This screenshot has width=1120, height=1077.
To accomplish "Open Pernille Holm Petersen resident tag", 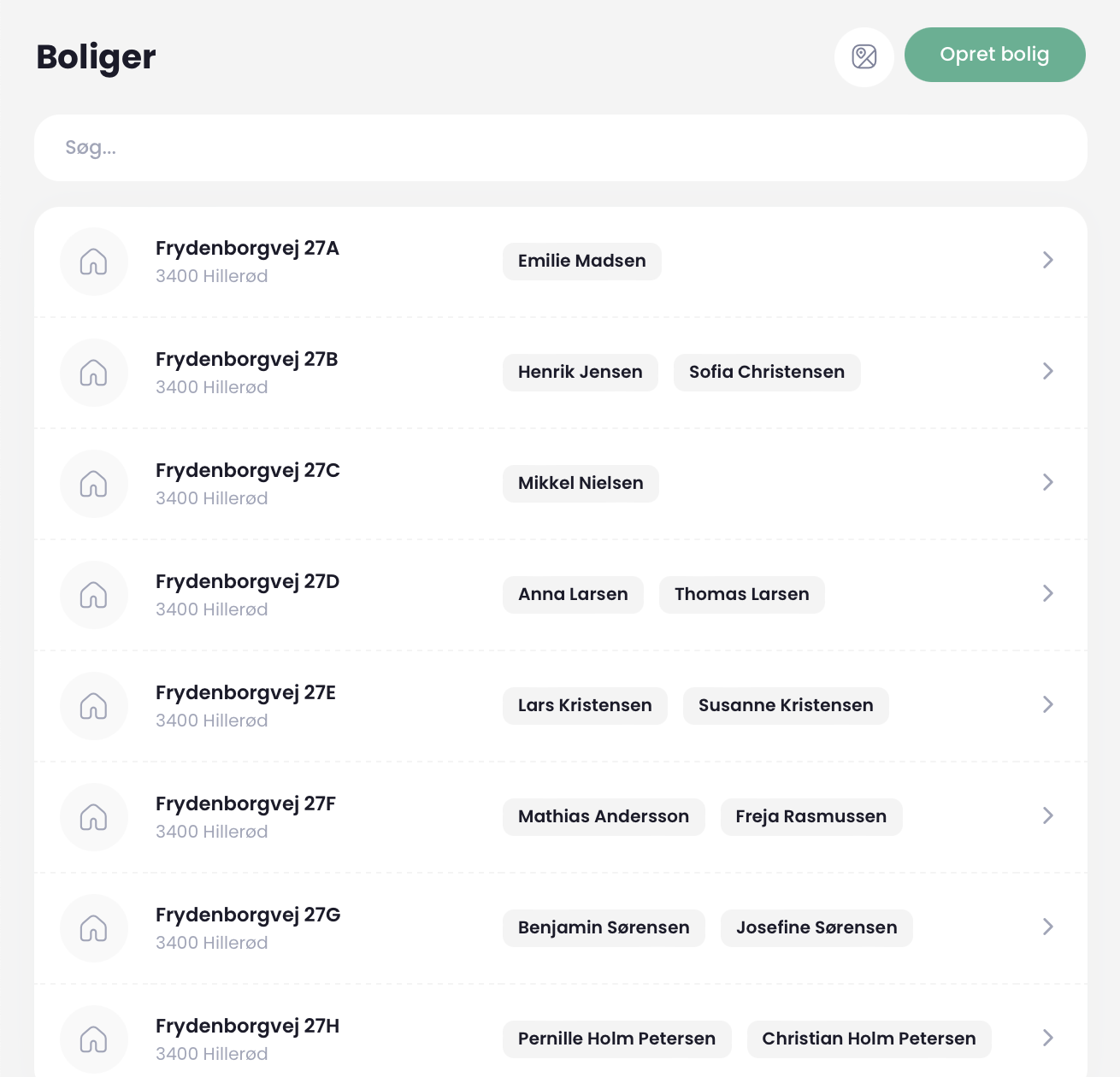I will coord(617,1039).
